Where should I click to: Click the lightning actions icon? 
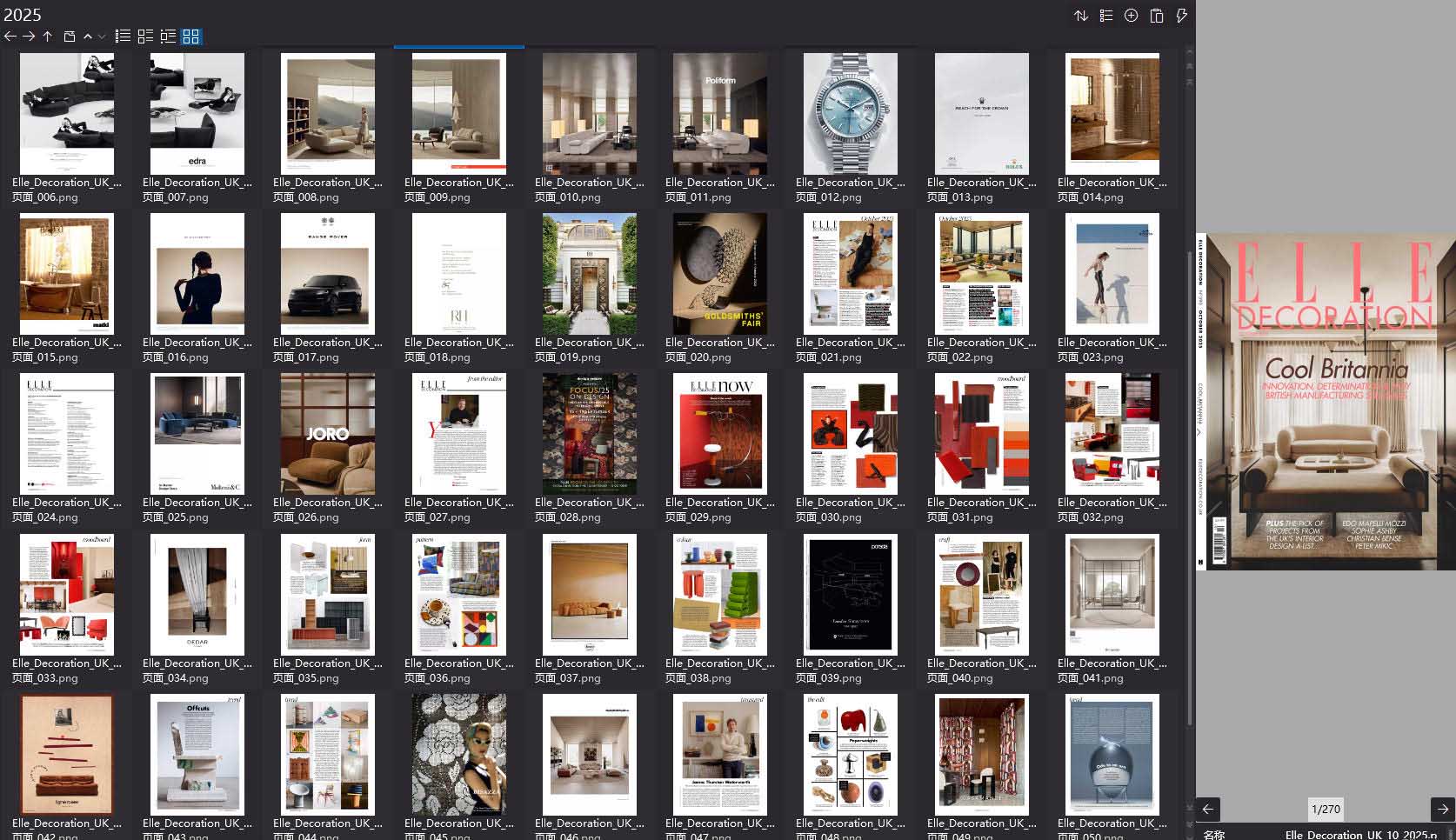coord(1181,15)
